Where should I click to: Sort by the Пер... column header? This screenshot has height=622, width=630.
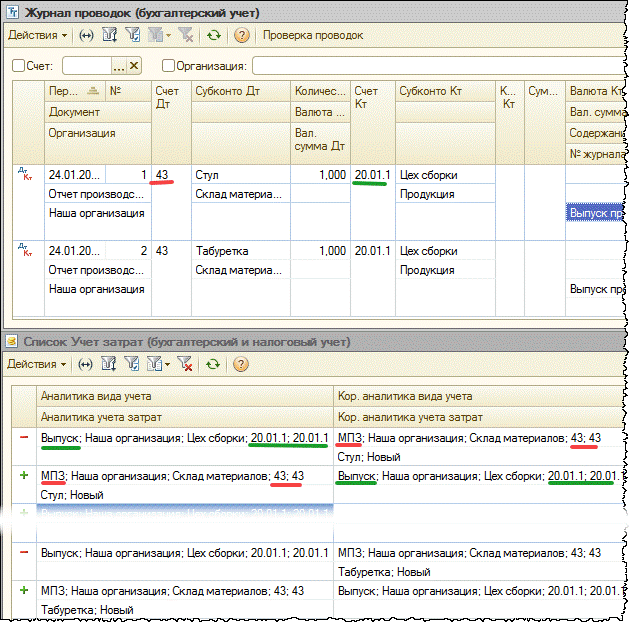pos(75,91)
